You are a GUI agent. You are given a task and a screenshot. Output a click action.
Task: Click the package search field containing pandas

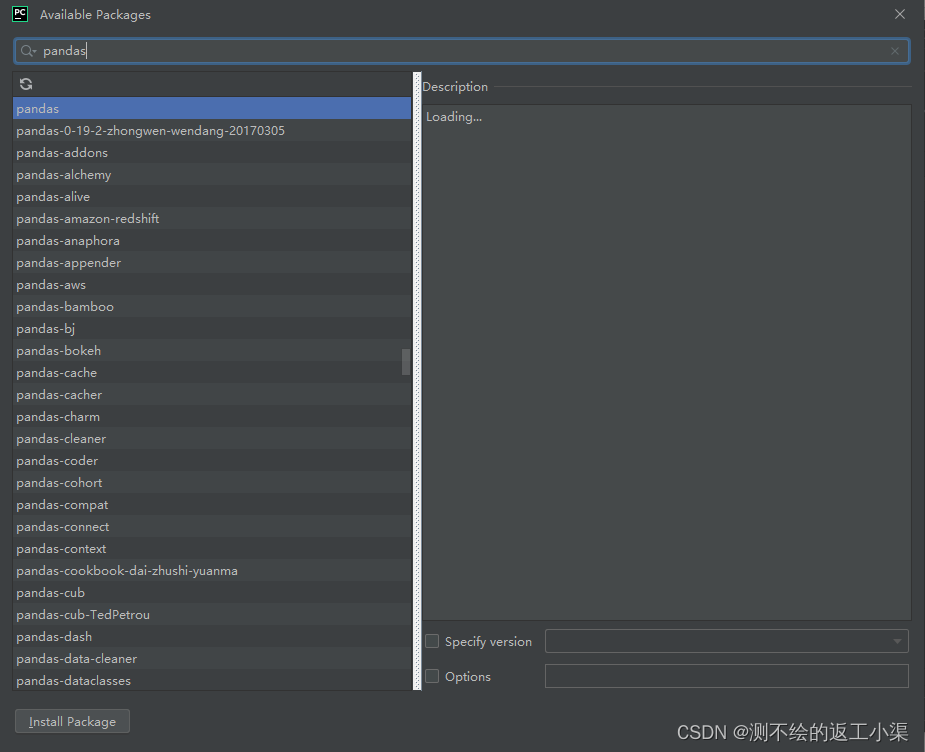click(x=461, y=51)
